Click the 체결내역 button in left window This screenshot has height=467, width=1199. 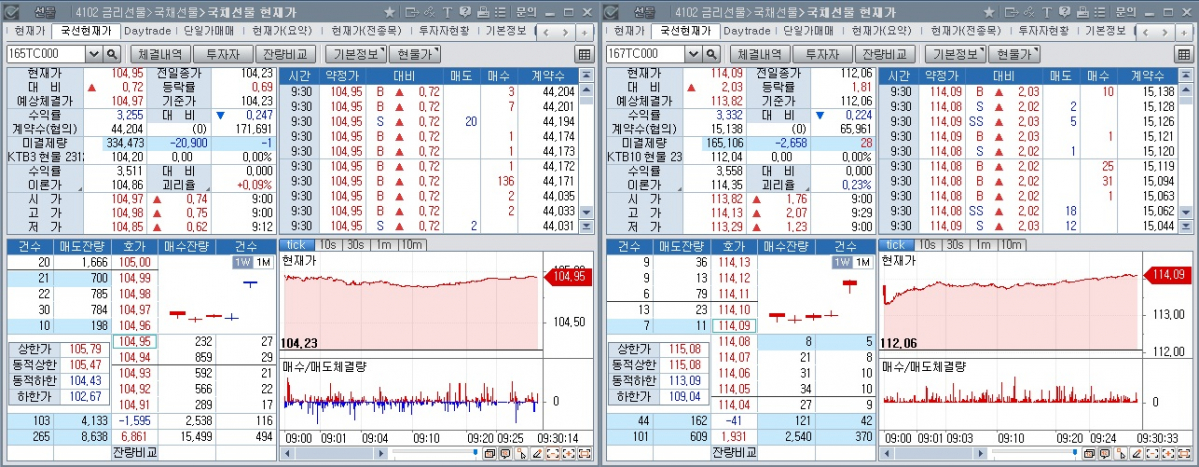pyautogui.click(x=160, y=54)
